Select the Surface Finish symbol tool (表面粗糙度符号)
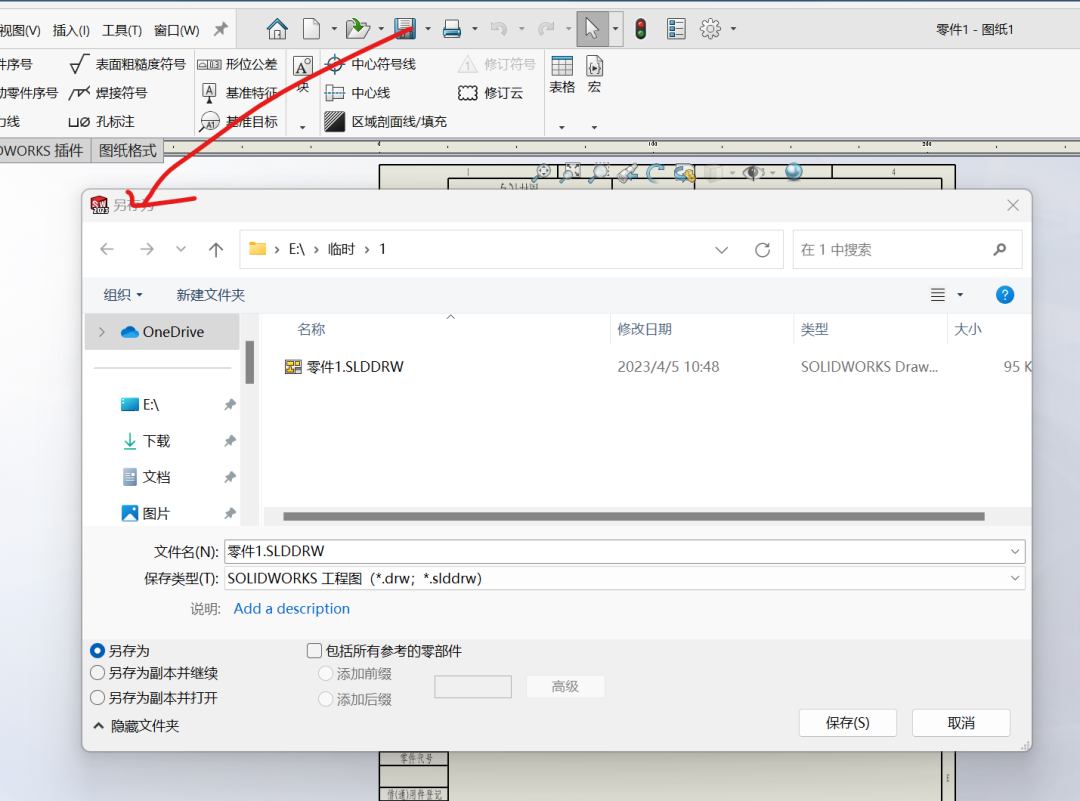This screenshot has height=801, width=1080. click(x=127, y=64)
